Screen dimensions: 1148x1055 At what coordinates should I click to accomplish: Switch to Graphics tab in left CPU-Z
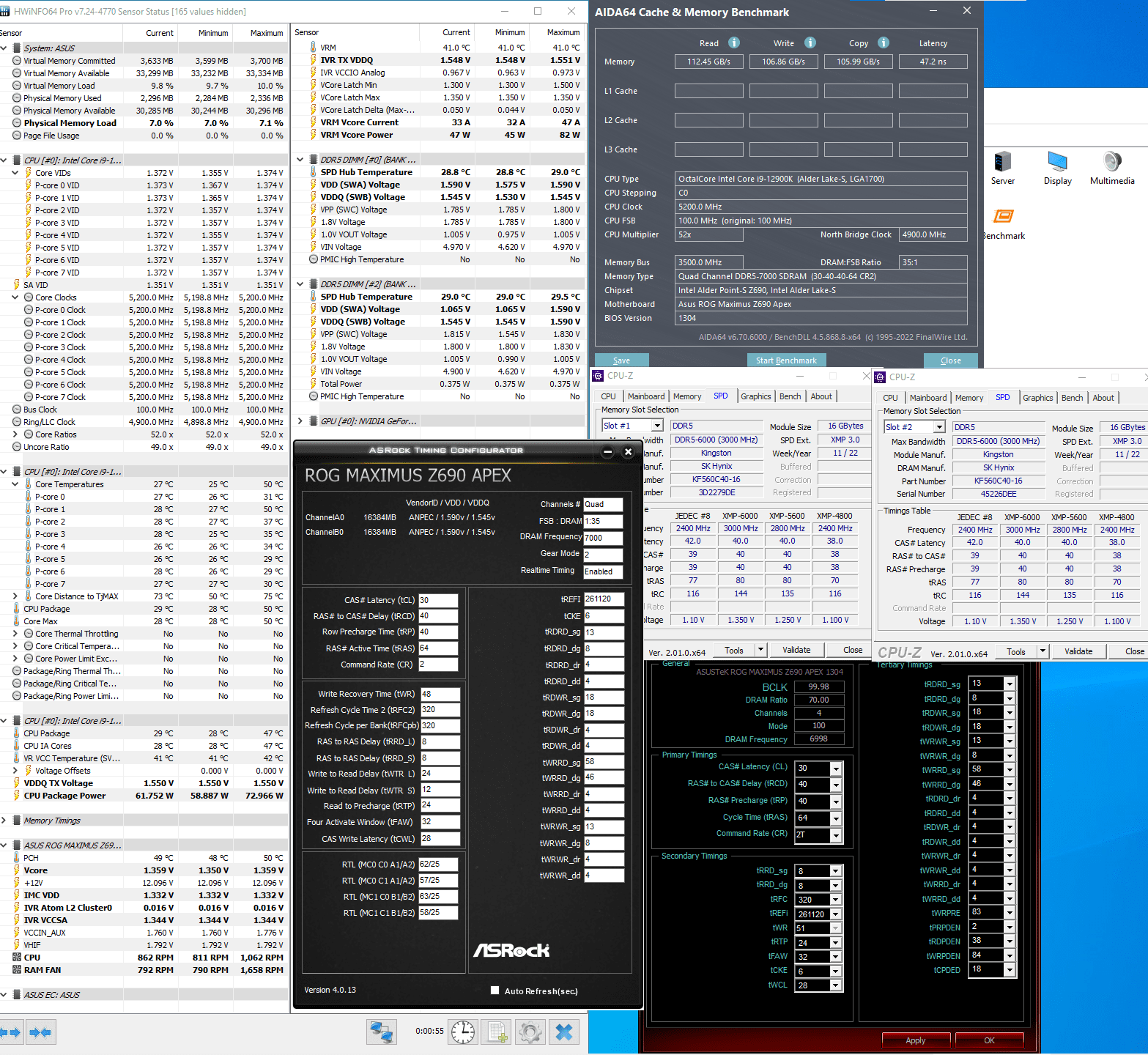click(x=755, y=396)
